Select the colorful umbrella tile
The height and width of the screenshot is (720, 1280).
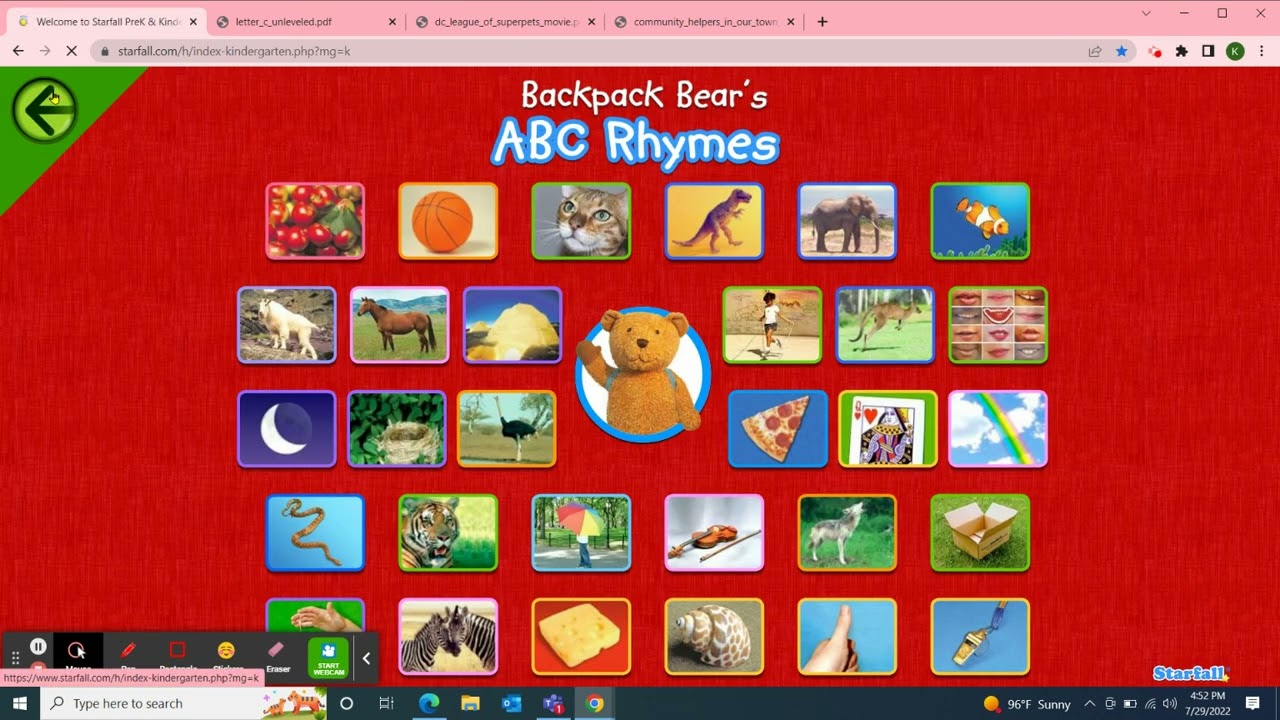581,533
